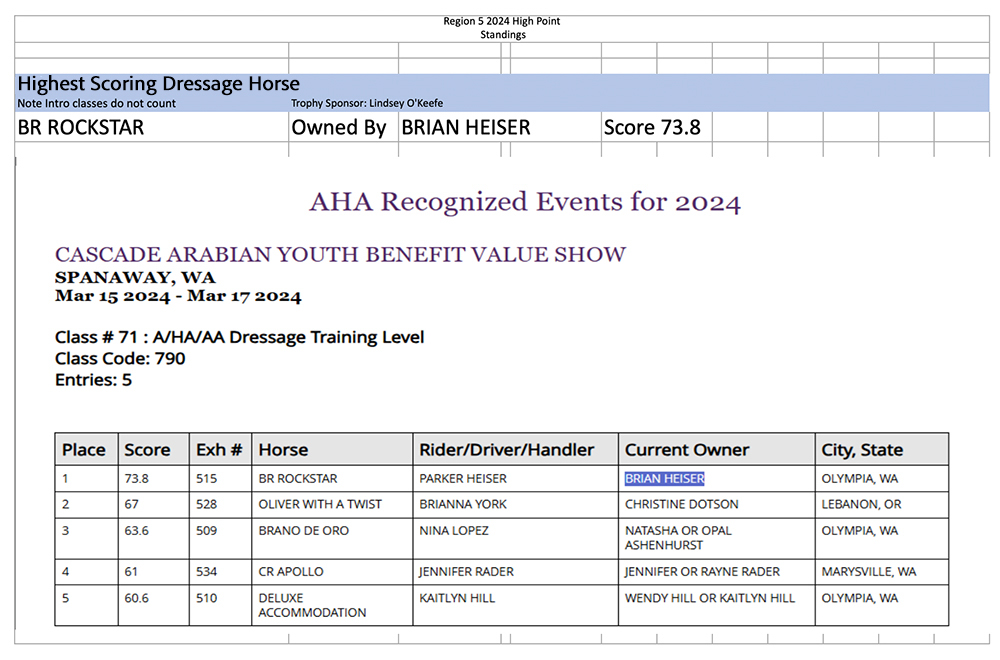Click the 'Class Code: 790' line
Screen dimensions: 1000x660
[x=120, y=358]
